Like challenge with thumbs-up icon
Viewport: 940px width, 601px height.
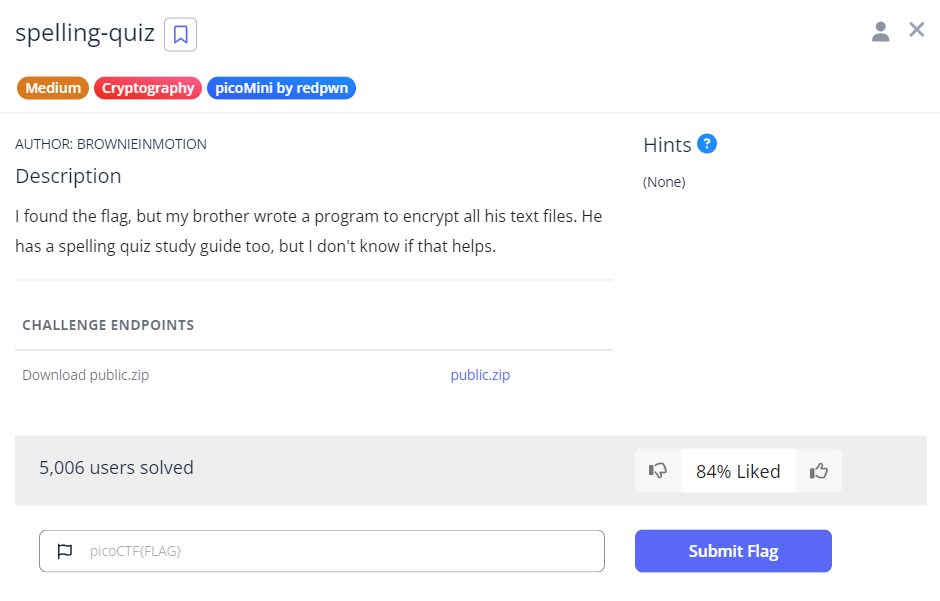[x=819, y=471]
